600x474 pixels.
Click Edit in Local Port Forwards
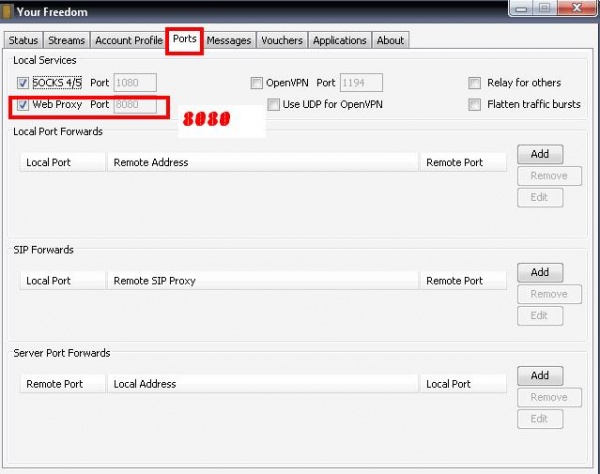[x=540, y=197]
